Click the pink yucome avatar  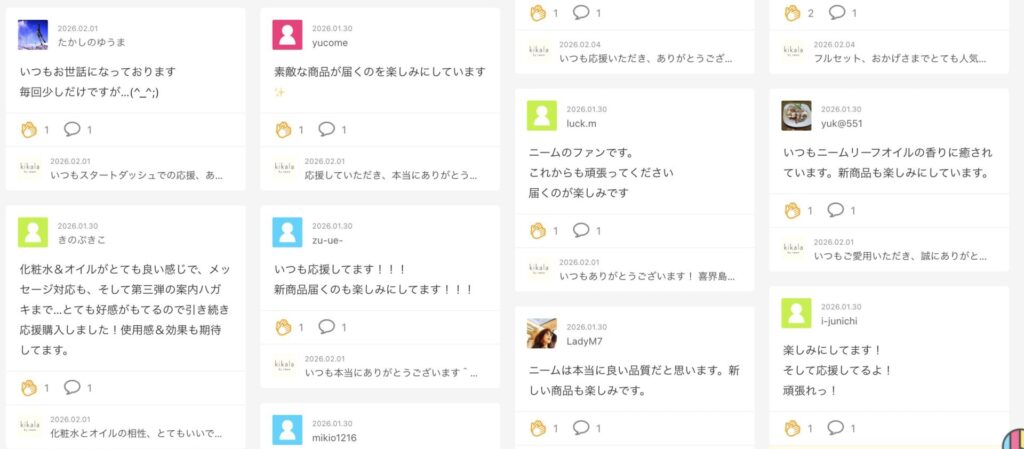pos(287,35)
